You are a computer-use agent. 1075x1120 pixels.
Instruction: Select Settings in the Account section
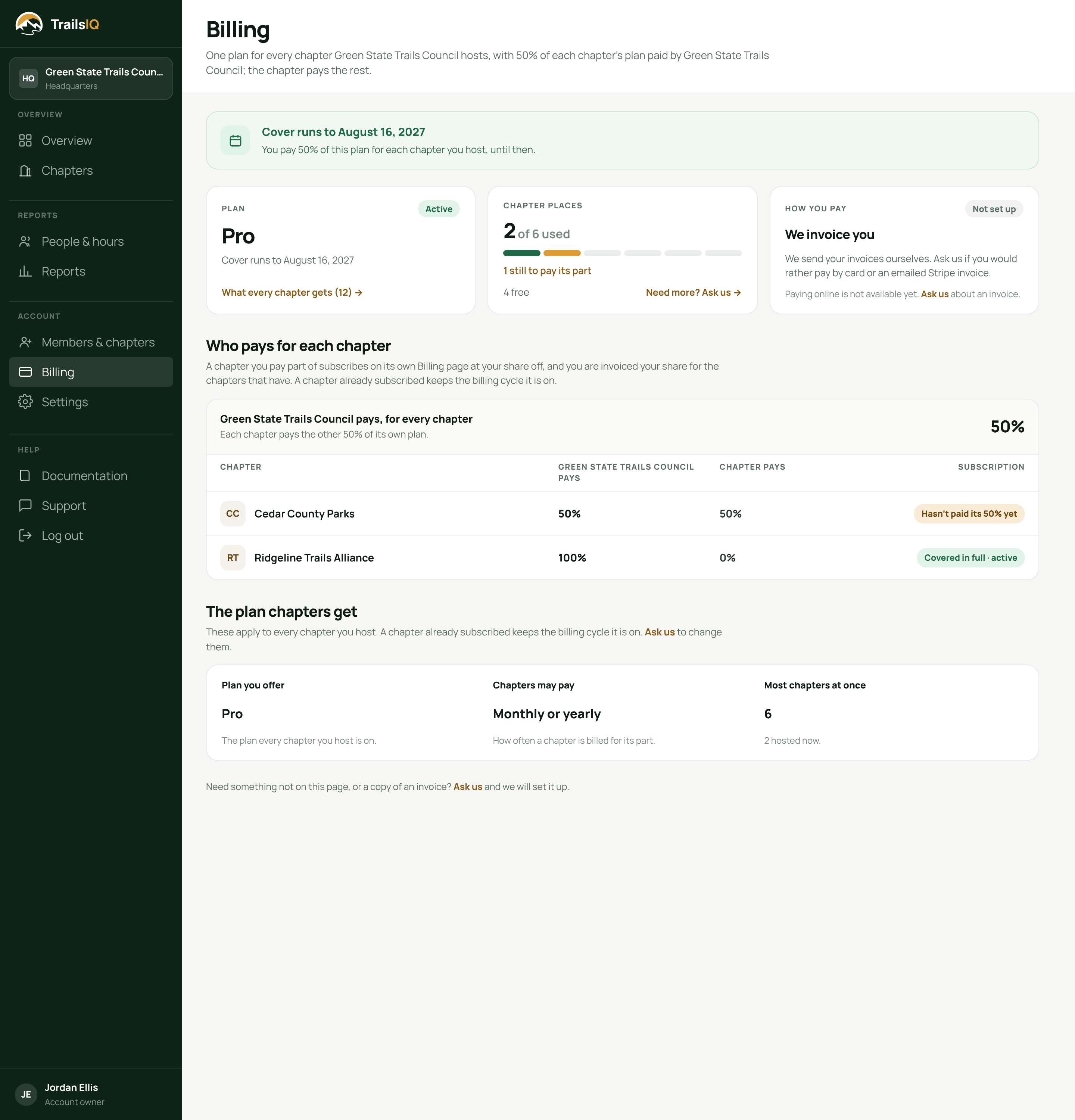[x=91, y=402]
